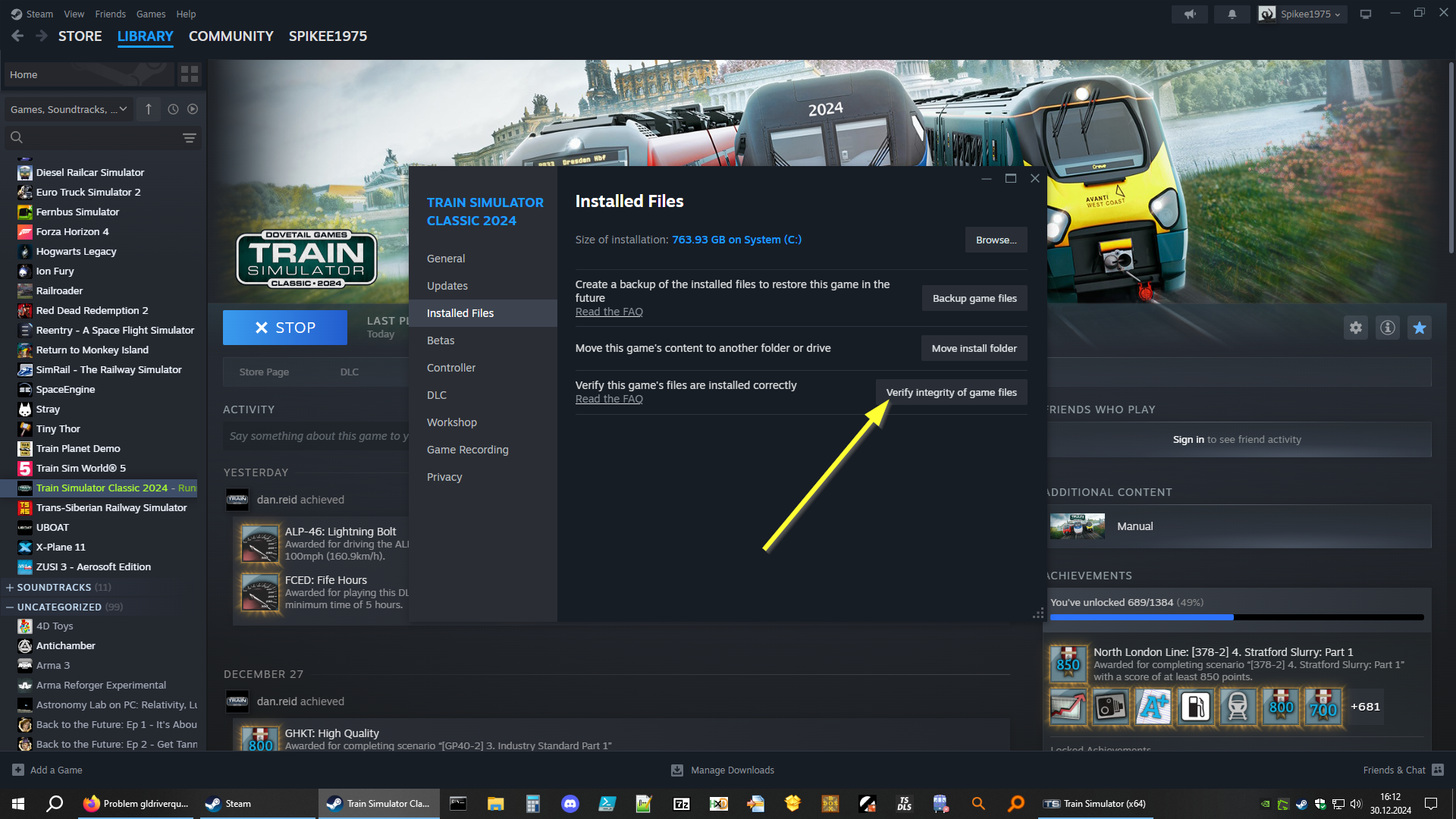Toggle the sort order arrow
This screenshot has height=819, width=1456.
pos(149,109)
